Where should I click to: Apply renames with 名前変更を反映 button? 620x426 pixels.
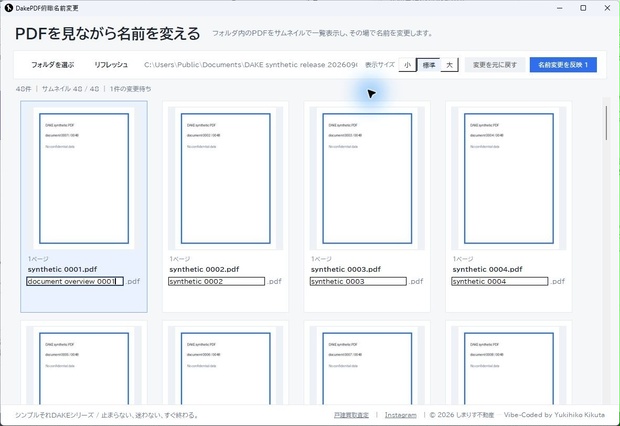(563, 65)
